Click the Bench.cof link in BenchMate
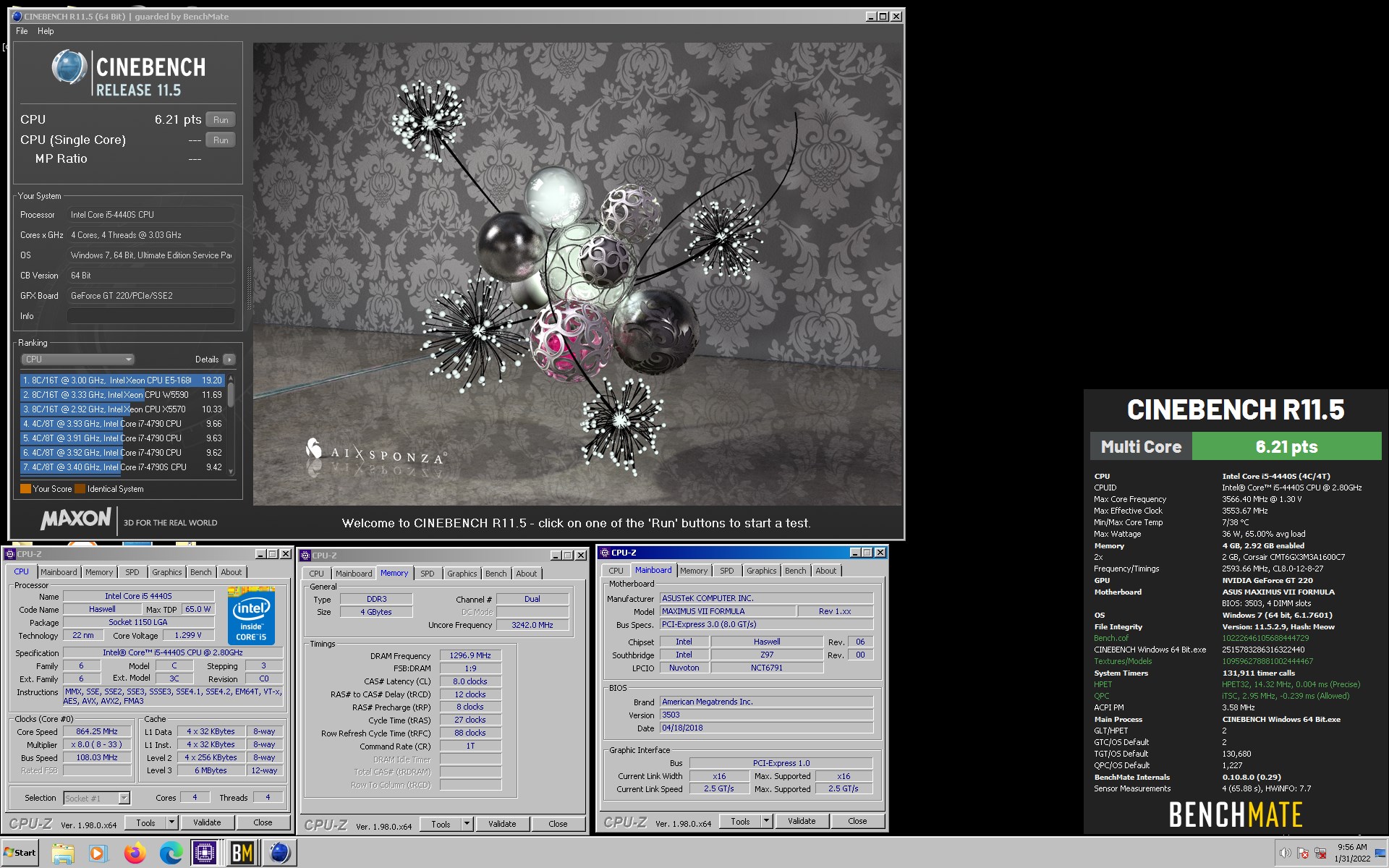 [x=1110, y=638]
